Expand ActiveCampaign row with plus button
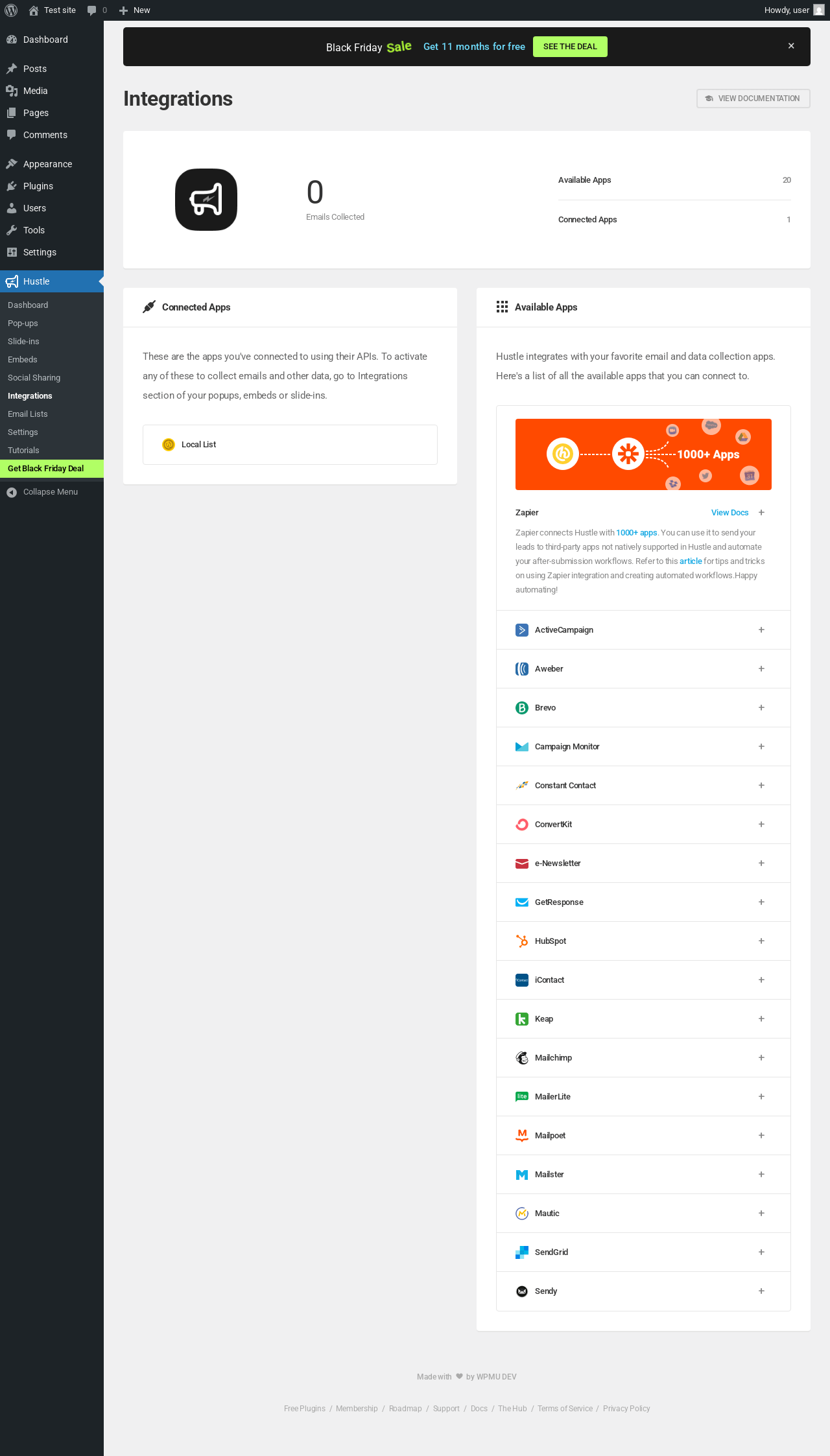Image resolution: width=830 pixels, height=1456 pixels. click(x=761, y=630)
